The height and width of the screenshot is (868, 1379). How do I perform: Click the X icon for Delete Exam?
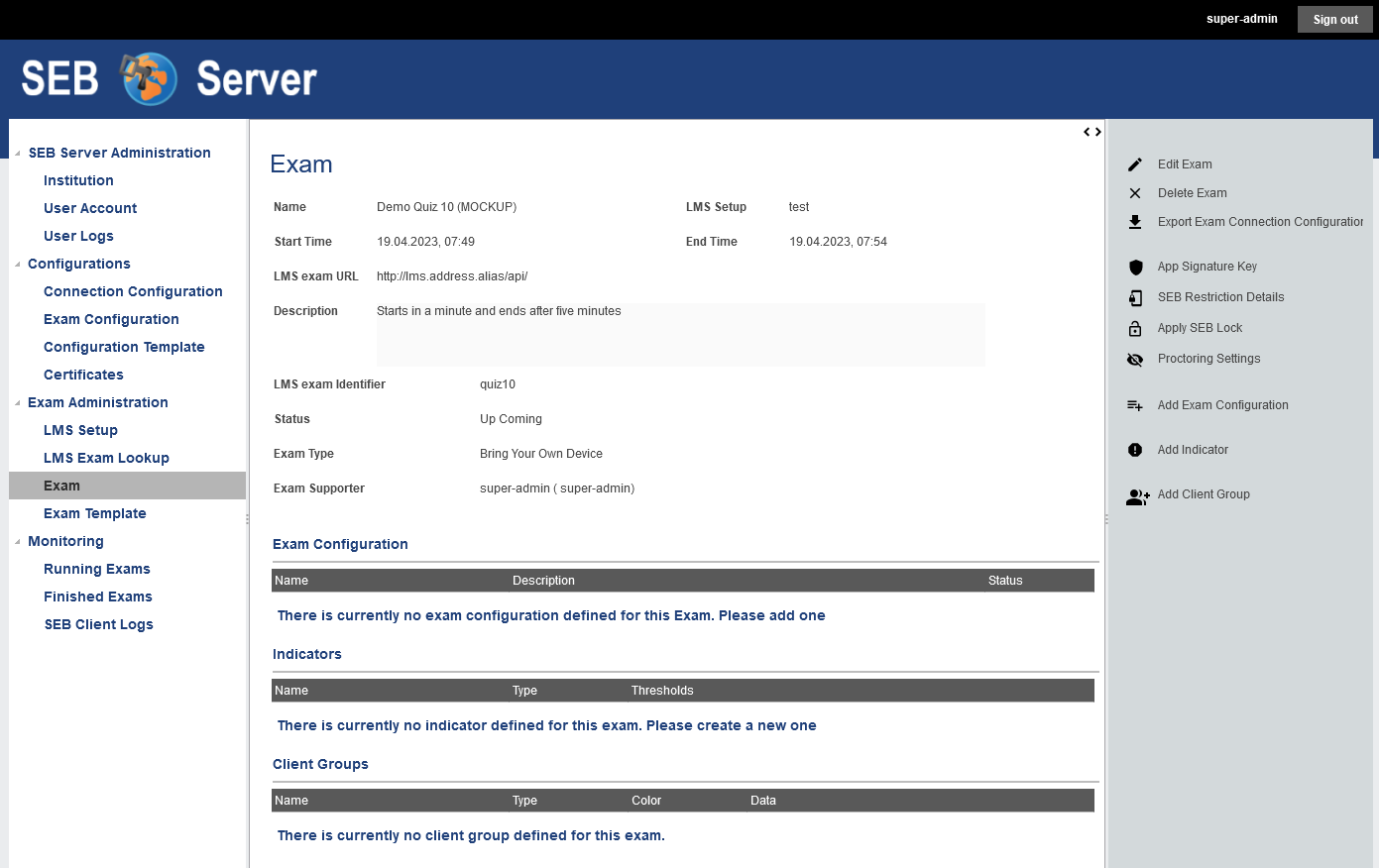pos(1135,193)
